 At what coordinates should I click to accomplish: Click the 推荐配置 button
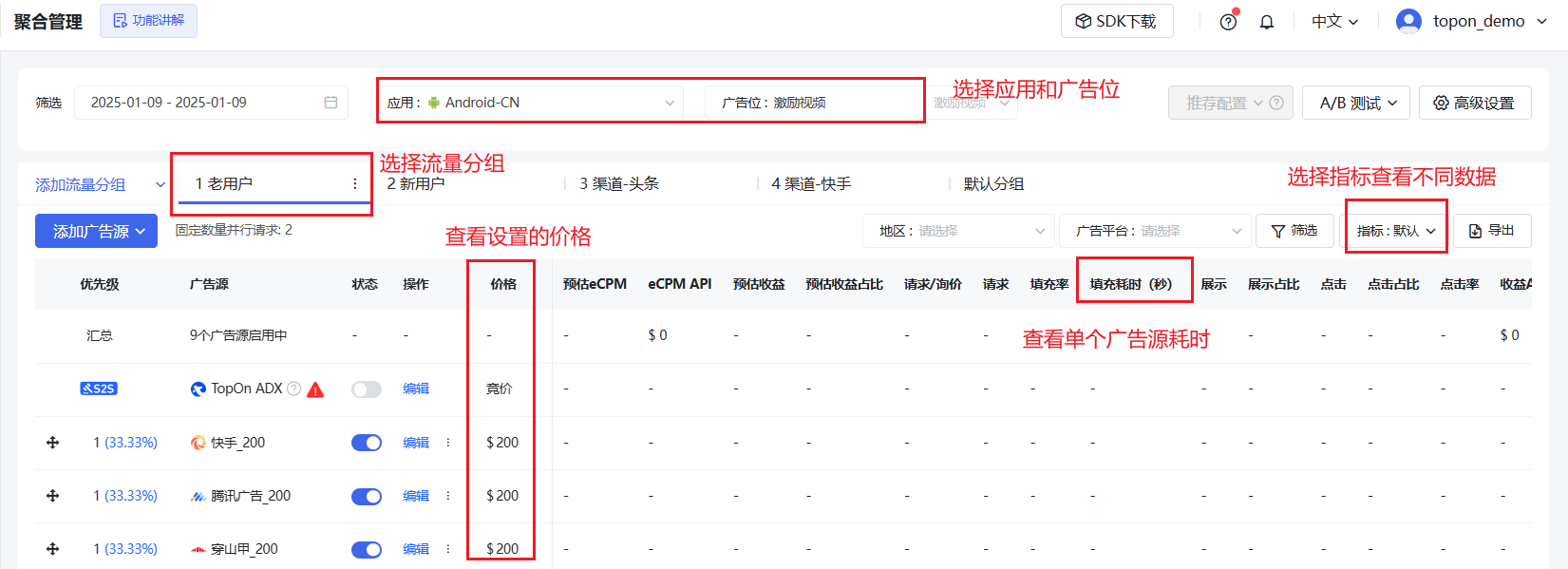tap(1231, 103)
